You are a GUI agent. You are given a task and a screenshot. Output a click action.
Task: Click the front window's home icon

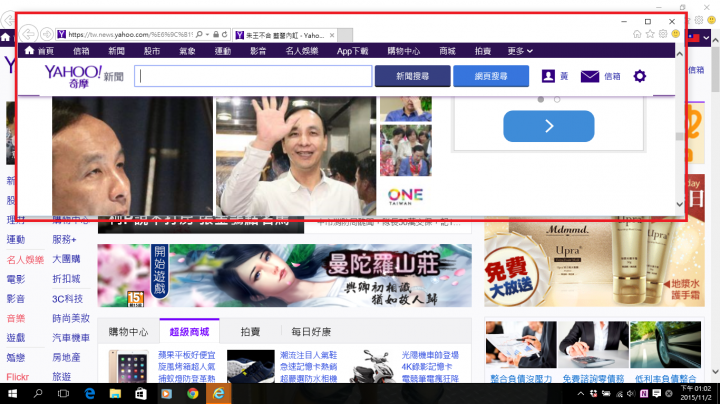[x=637, y=34]
